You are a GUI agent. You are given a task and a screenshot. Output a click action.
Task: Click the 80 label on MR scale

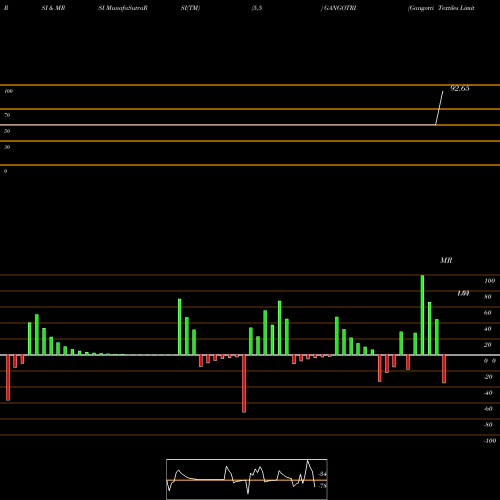pyautogui.click(x=488, y=297)
